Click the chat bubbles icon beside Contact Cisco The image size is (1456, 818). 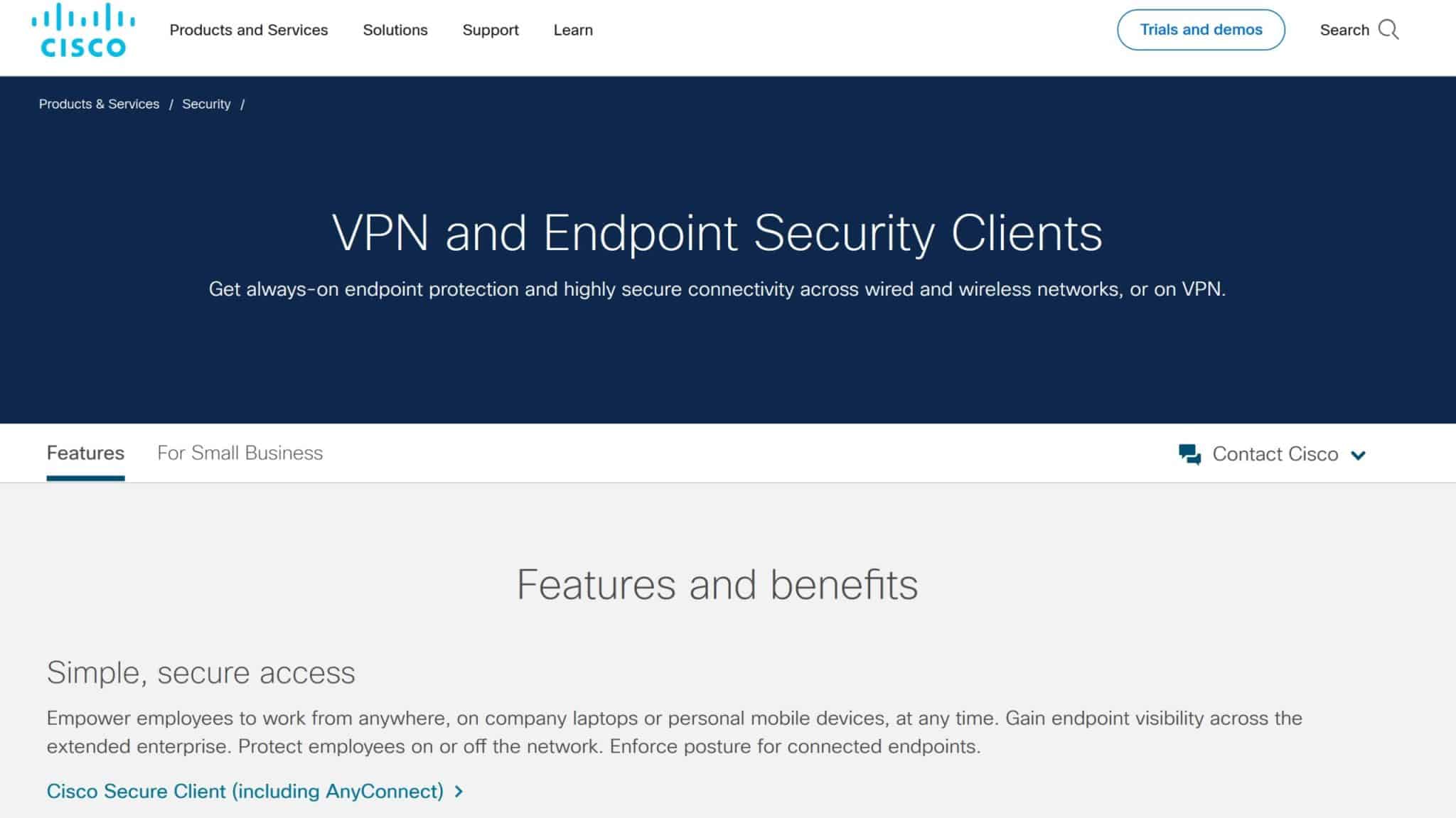[1190, 453]
